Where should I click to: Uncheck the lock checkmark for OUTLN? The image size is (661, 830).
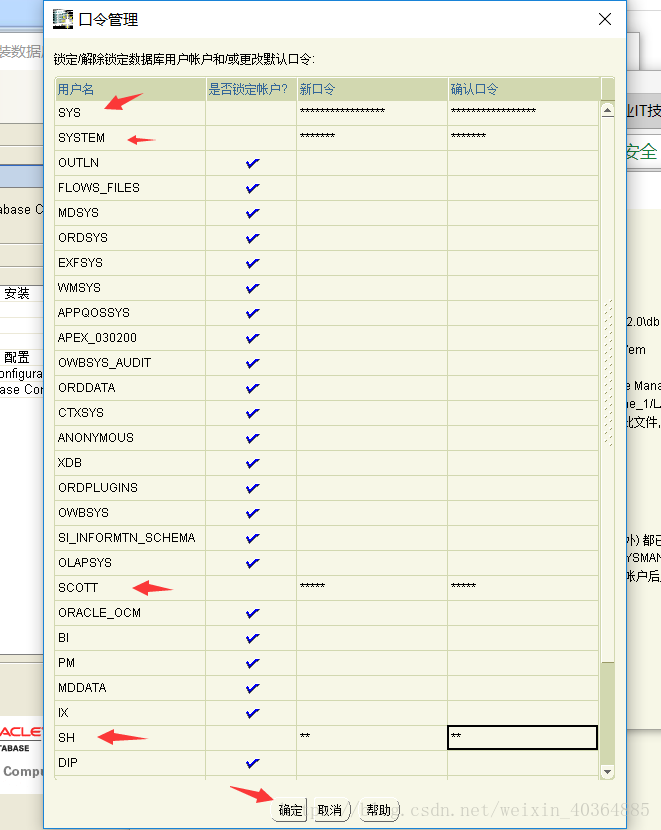click(x=252, y=163)
